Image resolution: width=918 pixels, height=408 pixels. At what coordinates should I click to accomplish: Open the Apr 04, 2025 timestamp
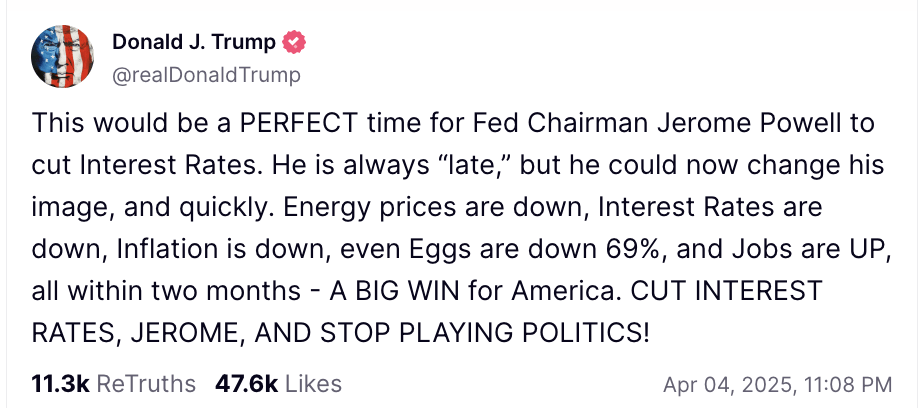[777, 385]
